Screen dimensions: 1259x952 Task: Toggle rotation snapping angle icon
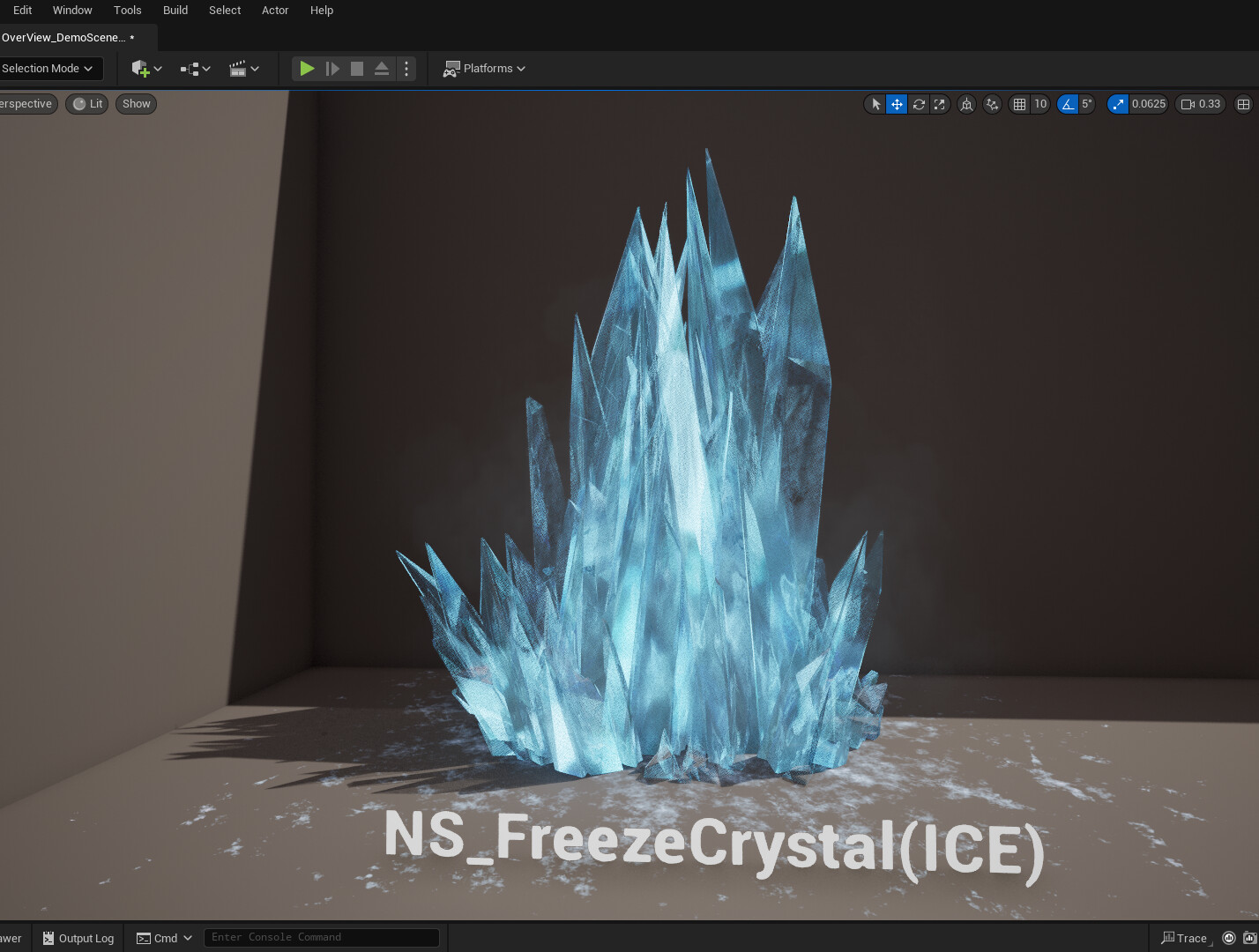coord(1068,104)
